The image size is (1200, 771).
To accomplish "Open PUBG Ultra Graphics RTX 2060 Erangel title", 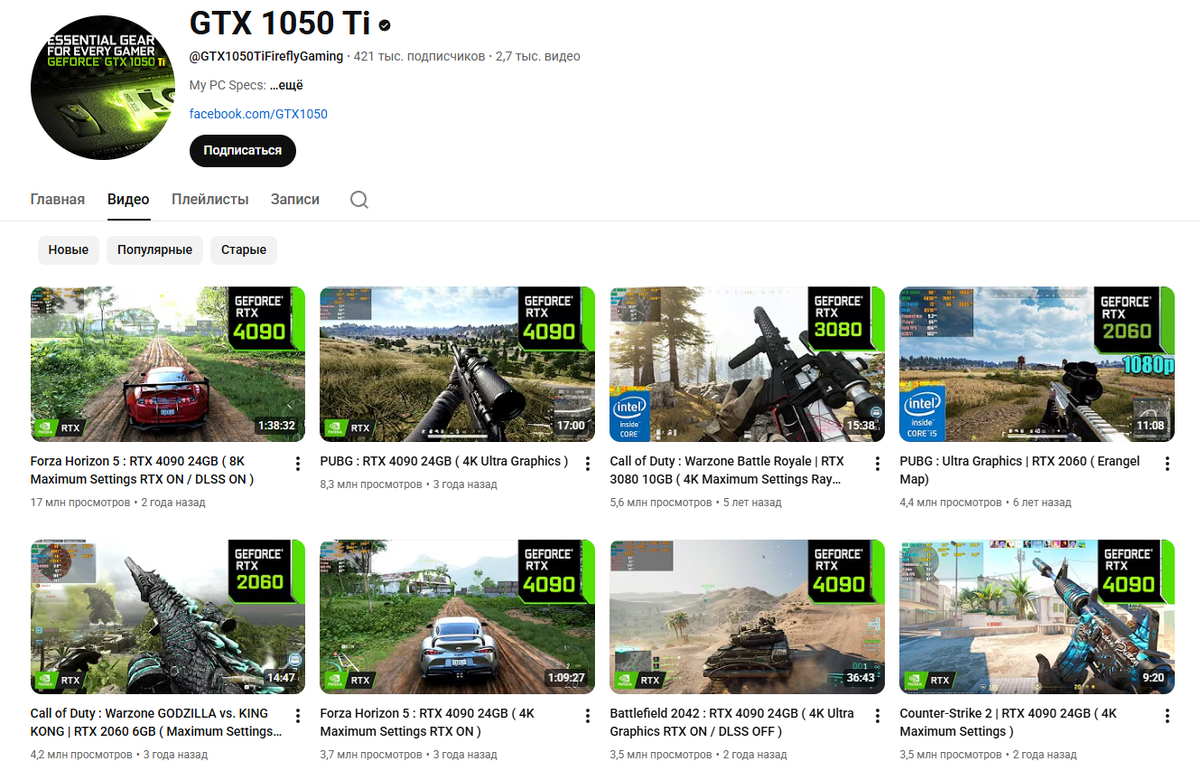I will [1020, 470].
